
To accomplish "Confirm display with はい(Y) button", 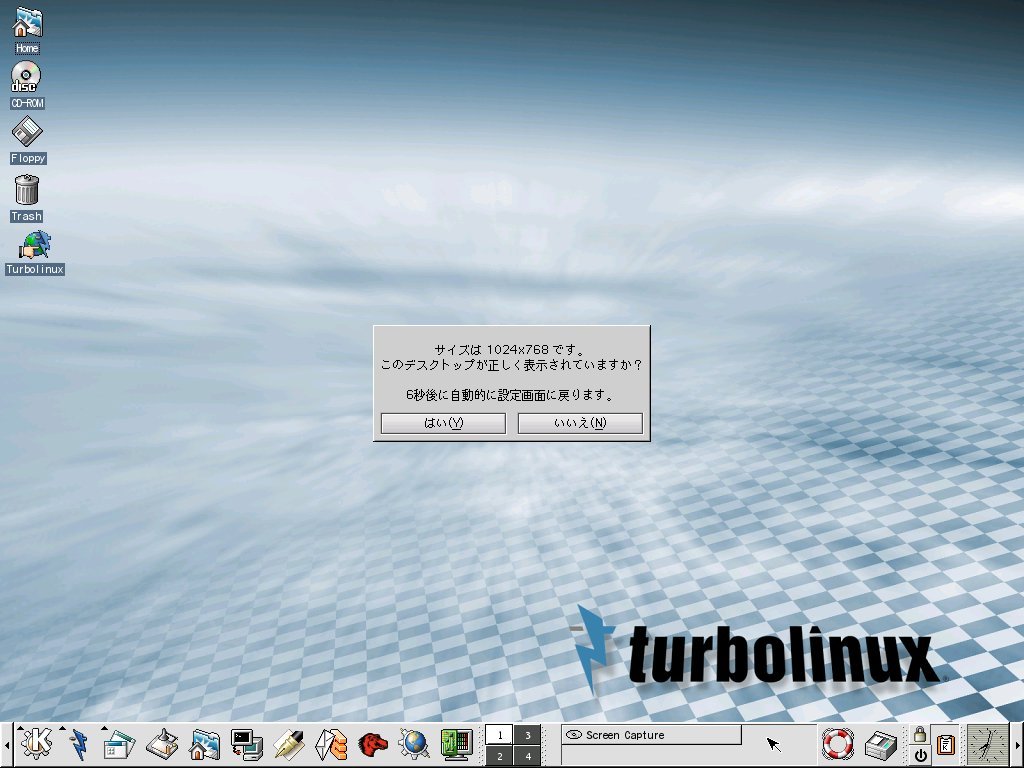I will [443, 423].
